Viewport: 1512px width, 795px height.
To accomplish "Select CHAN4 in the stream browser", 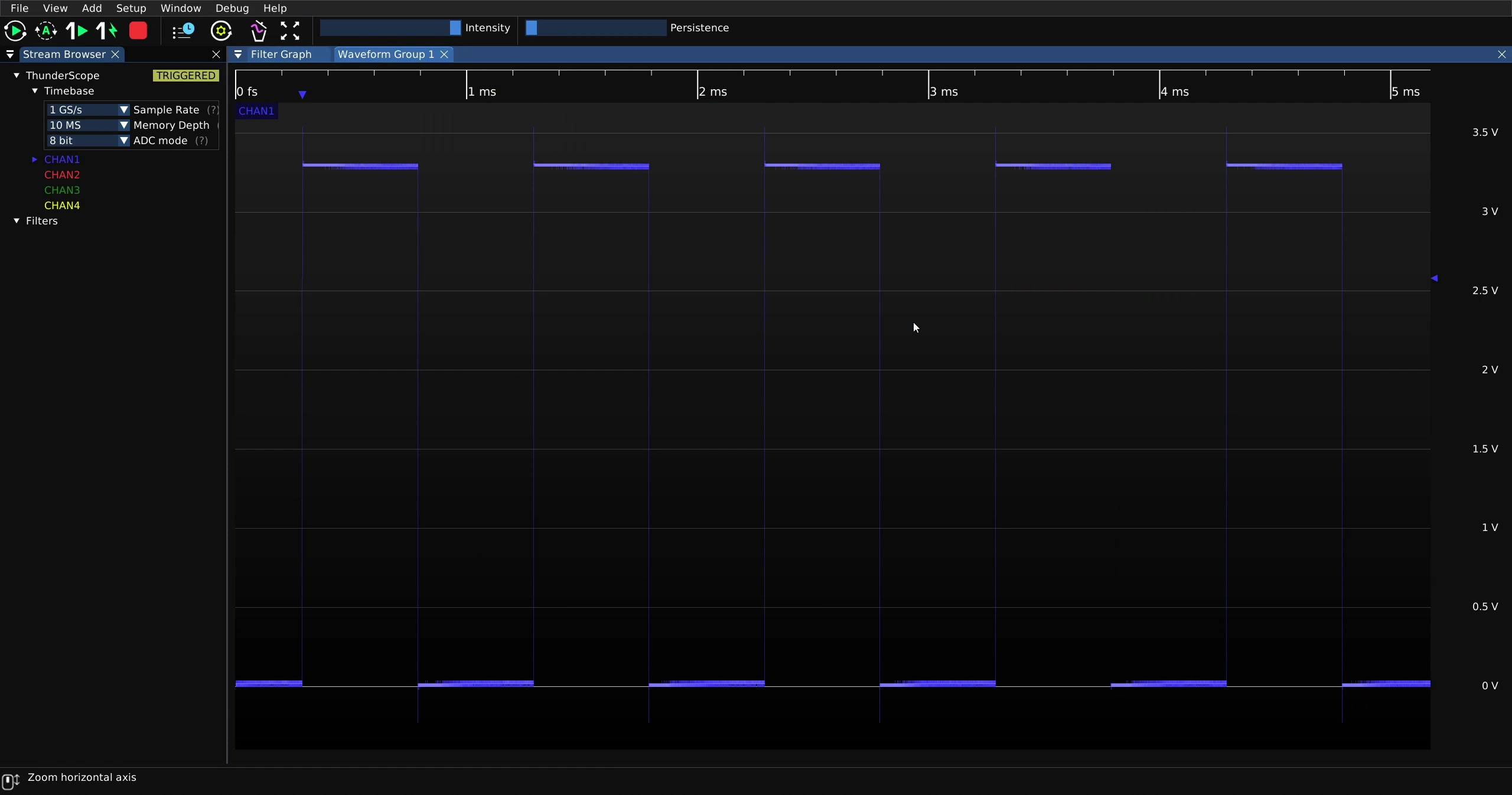I will [x=62, y=206].
